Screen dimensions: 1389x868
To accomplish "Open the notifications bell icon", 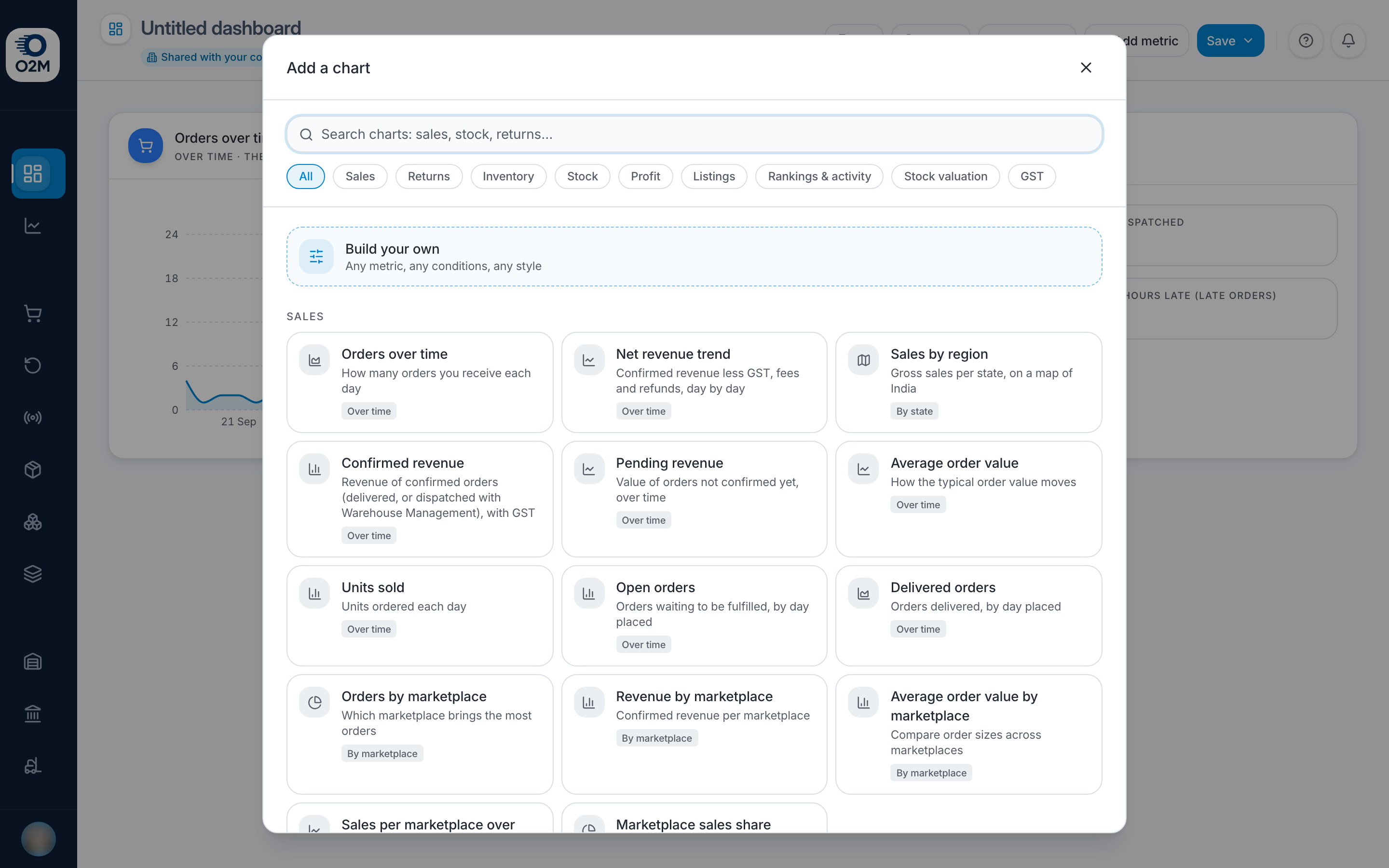I will (1348, 41).
